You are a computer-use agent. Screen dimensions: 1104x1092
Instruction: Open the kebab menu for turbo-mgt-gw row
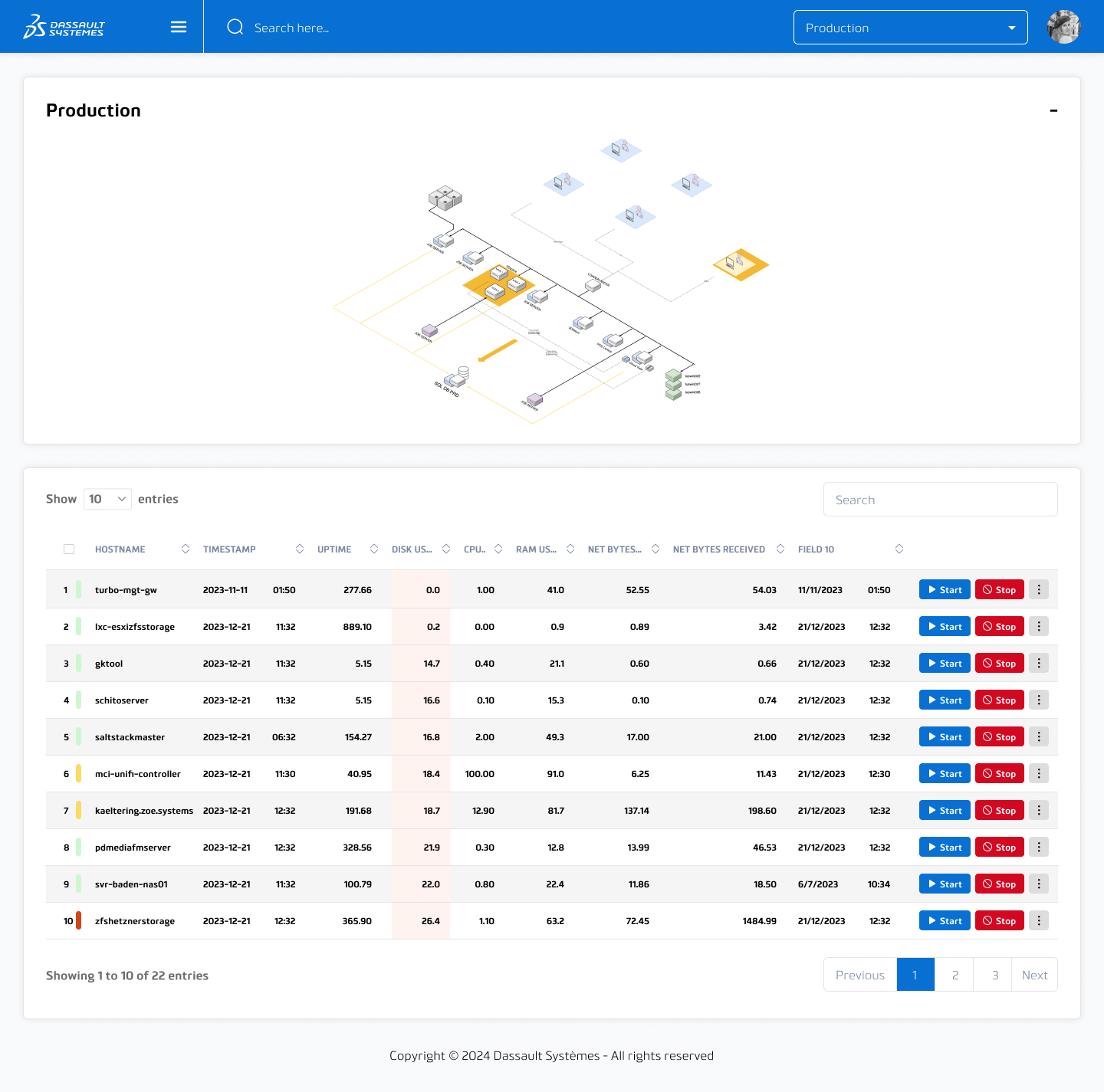pos(1039,589)
